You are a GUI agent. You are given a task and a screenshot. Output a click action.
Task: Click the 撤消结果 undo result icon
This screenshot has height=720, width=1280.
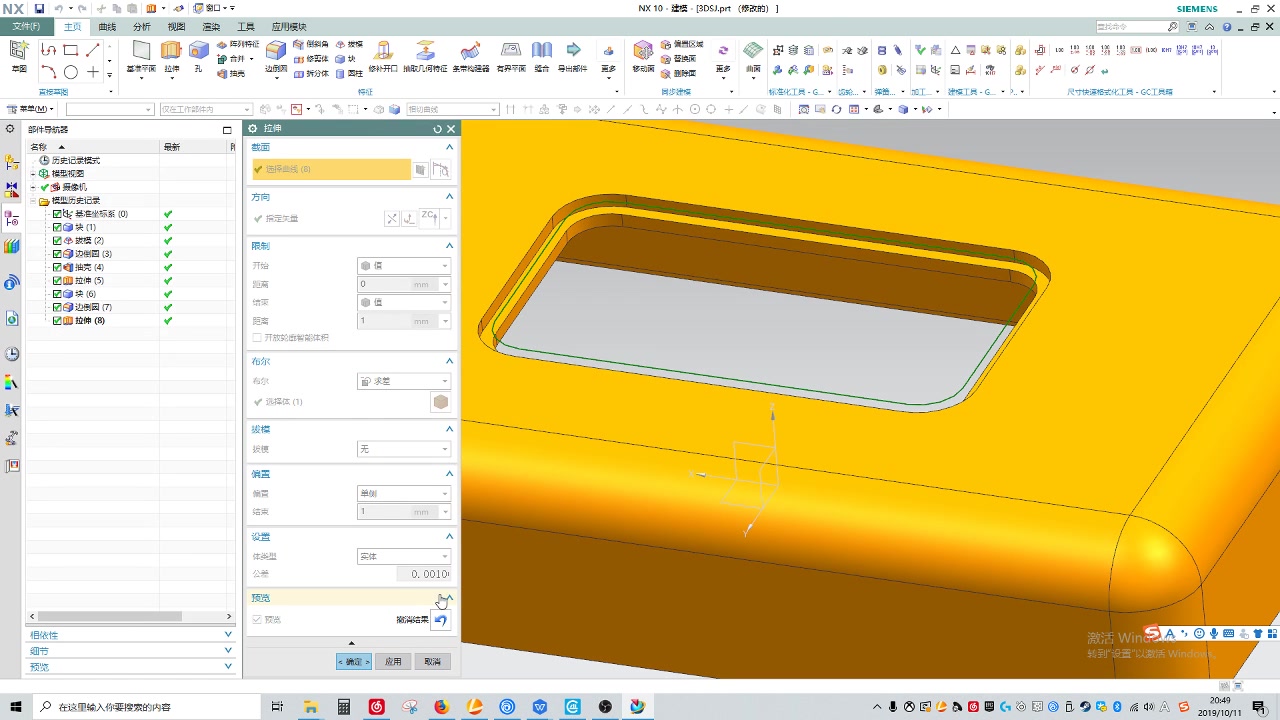[x=441, y=620]
